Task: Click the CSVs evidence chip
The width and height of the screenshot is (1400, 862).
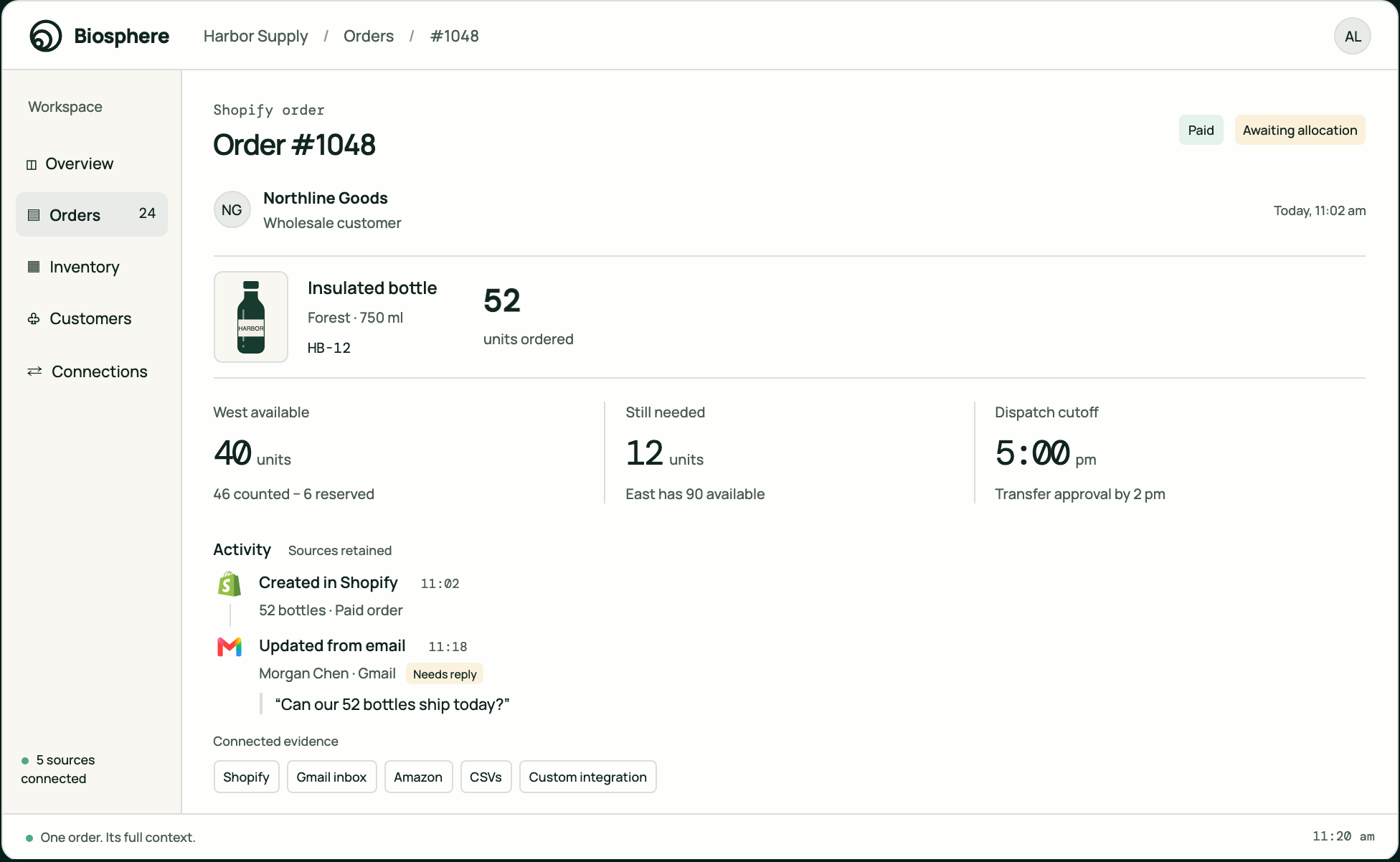Action: [486, 777]
